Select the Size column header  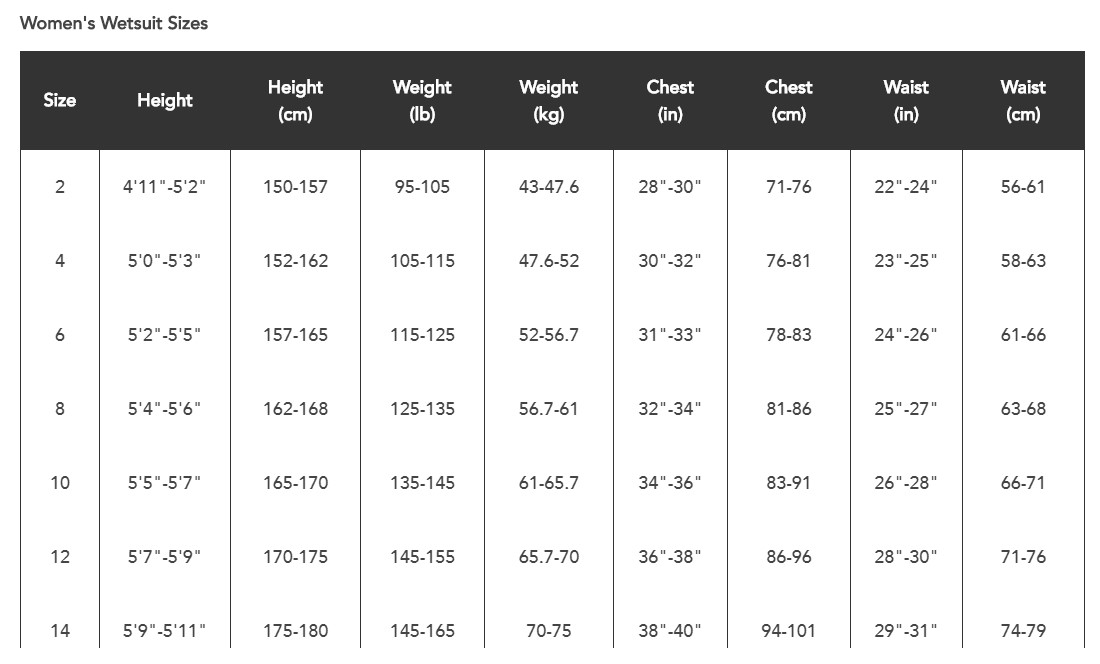tap(60, 100)
